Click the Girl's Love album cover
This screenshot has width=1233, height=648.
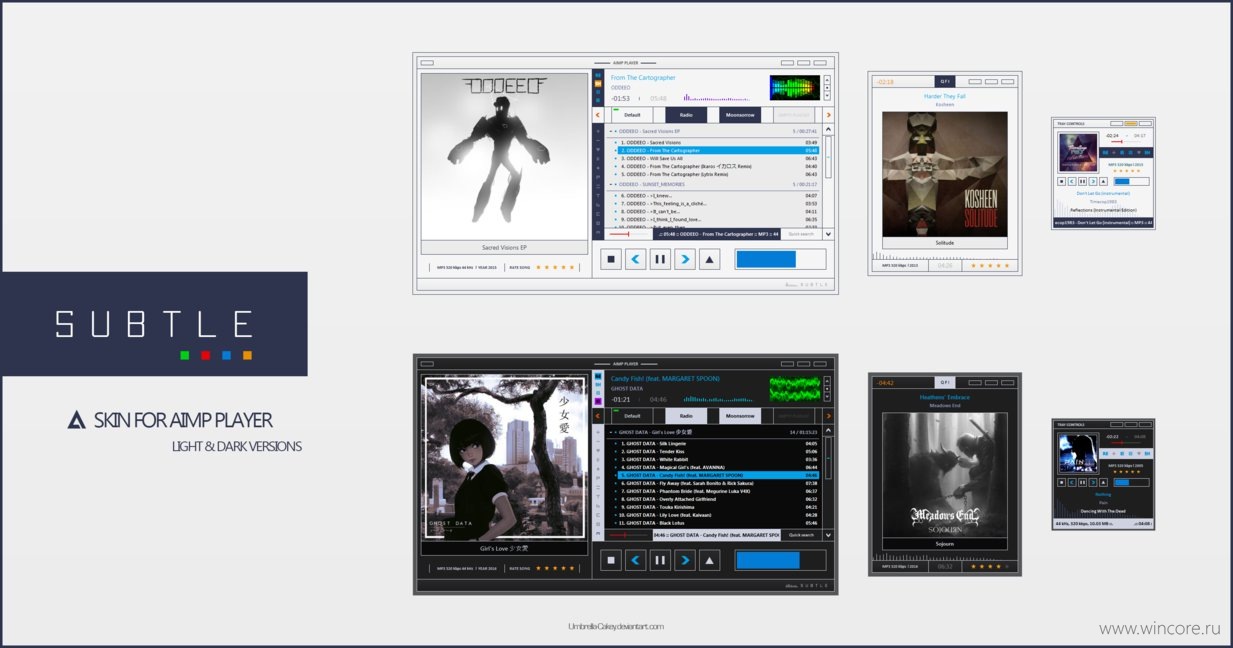point(504,458)
